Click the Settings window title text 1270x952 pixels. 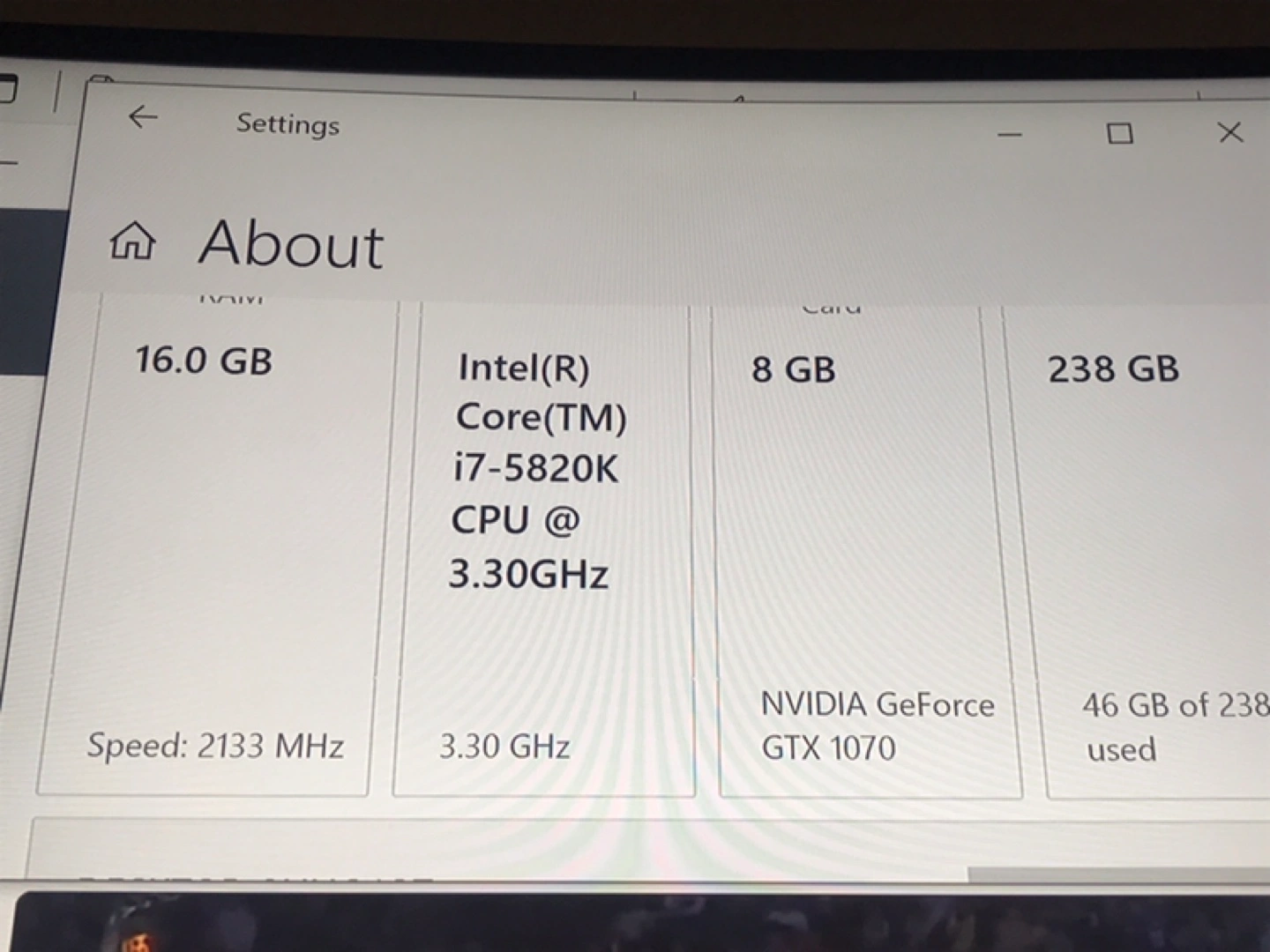pos(288,124)
